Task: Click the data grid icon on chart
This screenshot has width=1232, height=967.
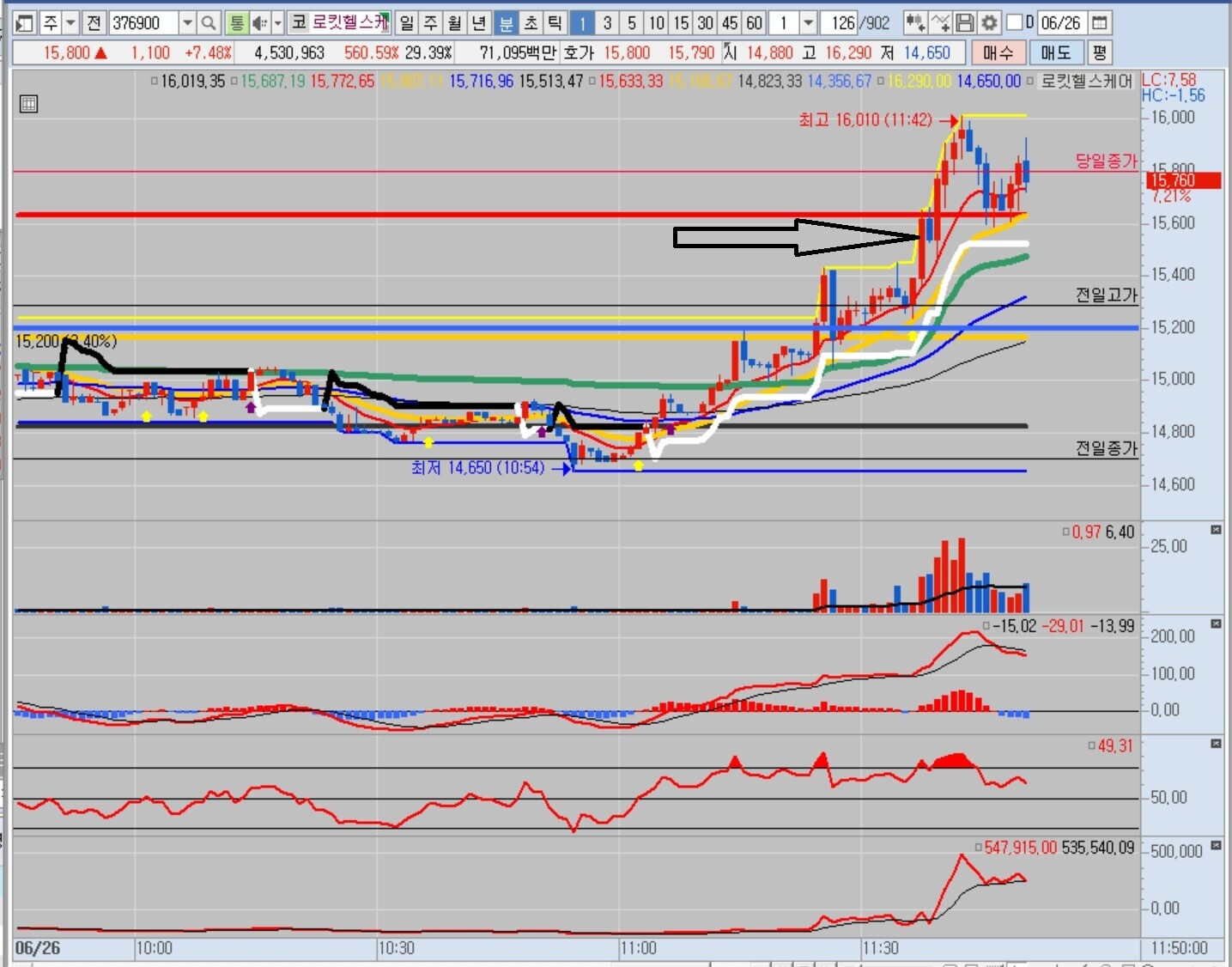Action: [x=28, y=104]
